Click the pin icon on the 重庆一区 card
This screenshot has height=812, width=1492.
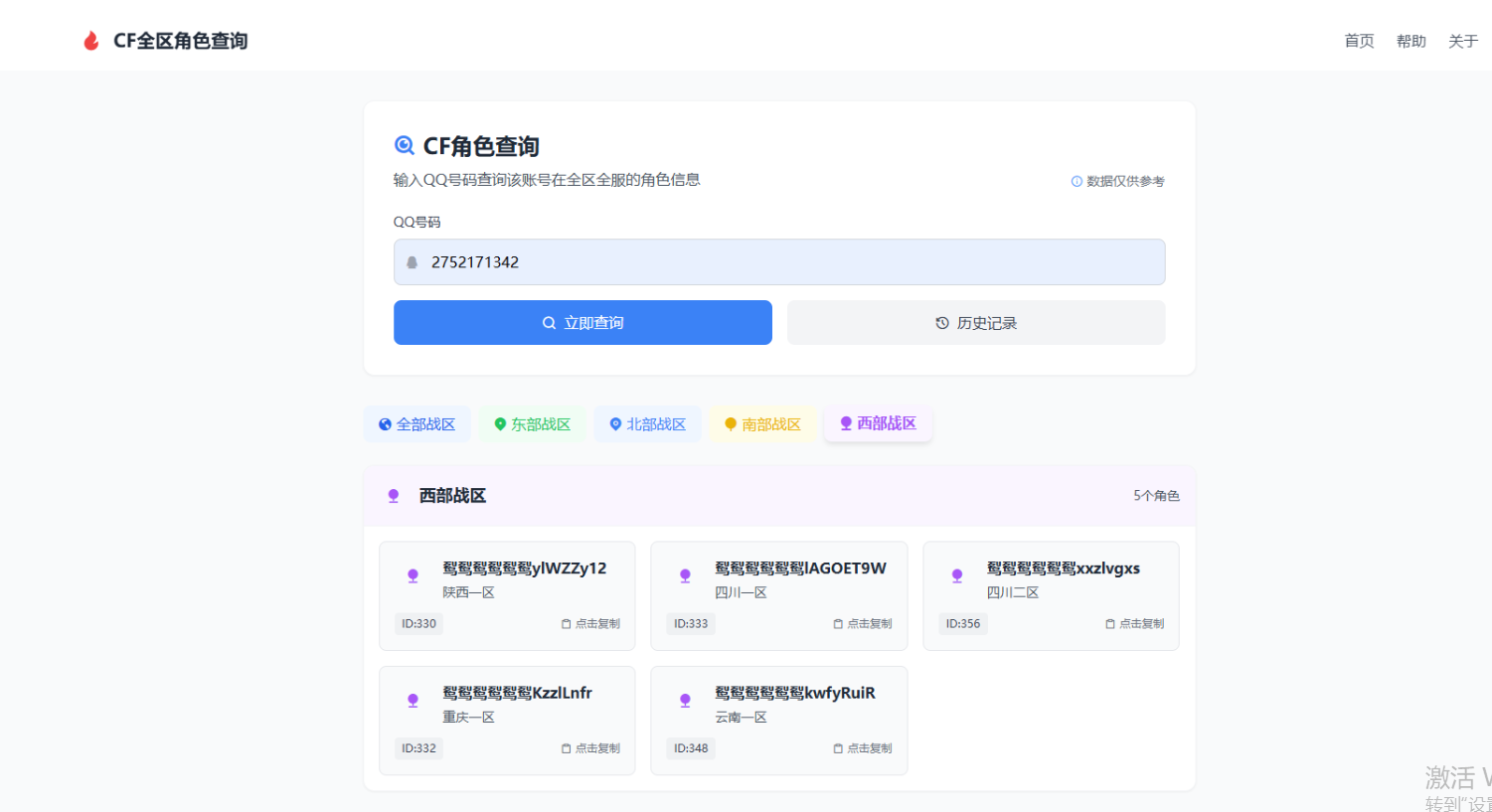413,701
